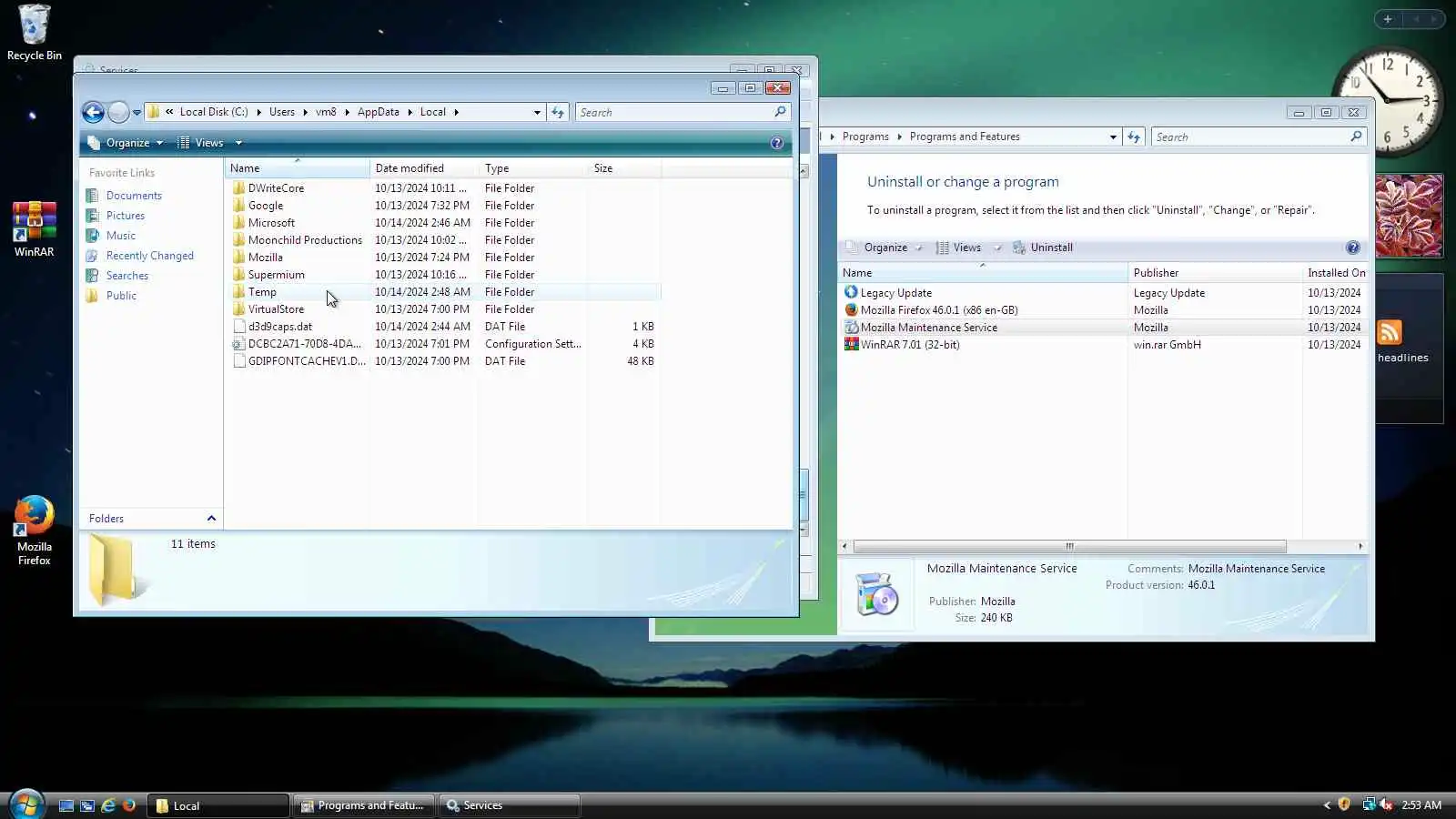Sort programs by Publisher column

[x=1215, y=273]
